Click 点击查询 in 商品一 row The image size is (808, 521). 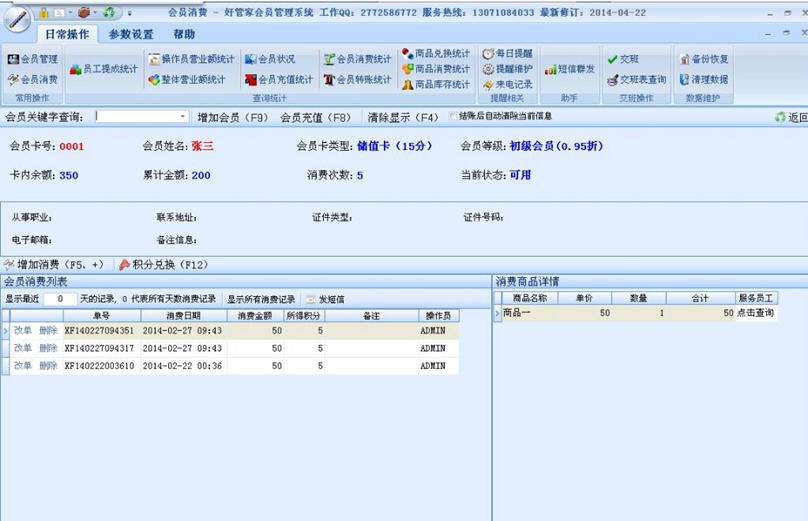755,313
